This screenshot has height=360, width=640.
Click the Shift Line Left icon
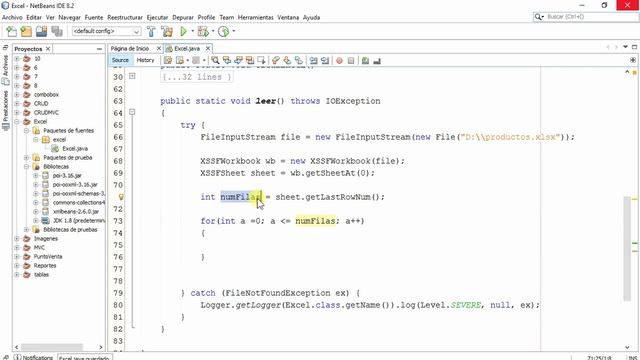pos(313,60)
